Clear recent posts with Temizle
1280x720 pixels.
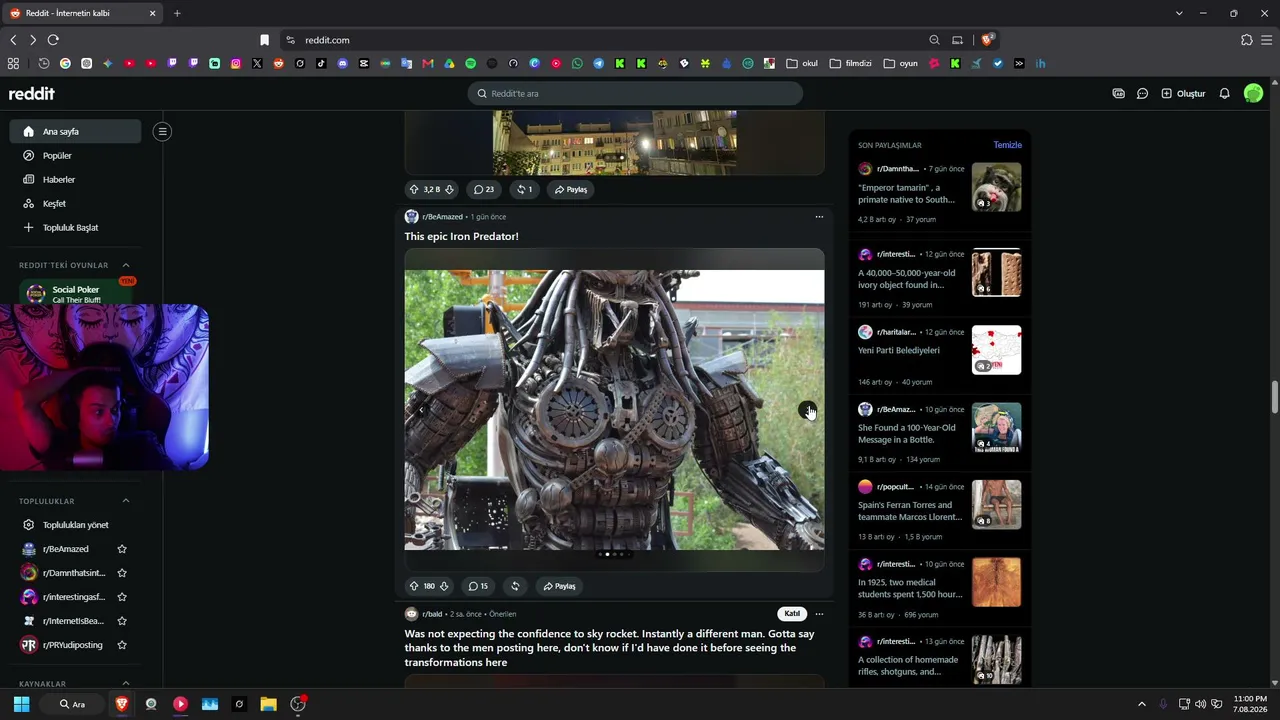pyautogui.click(x=1007, y=145)
